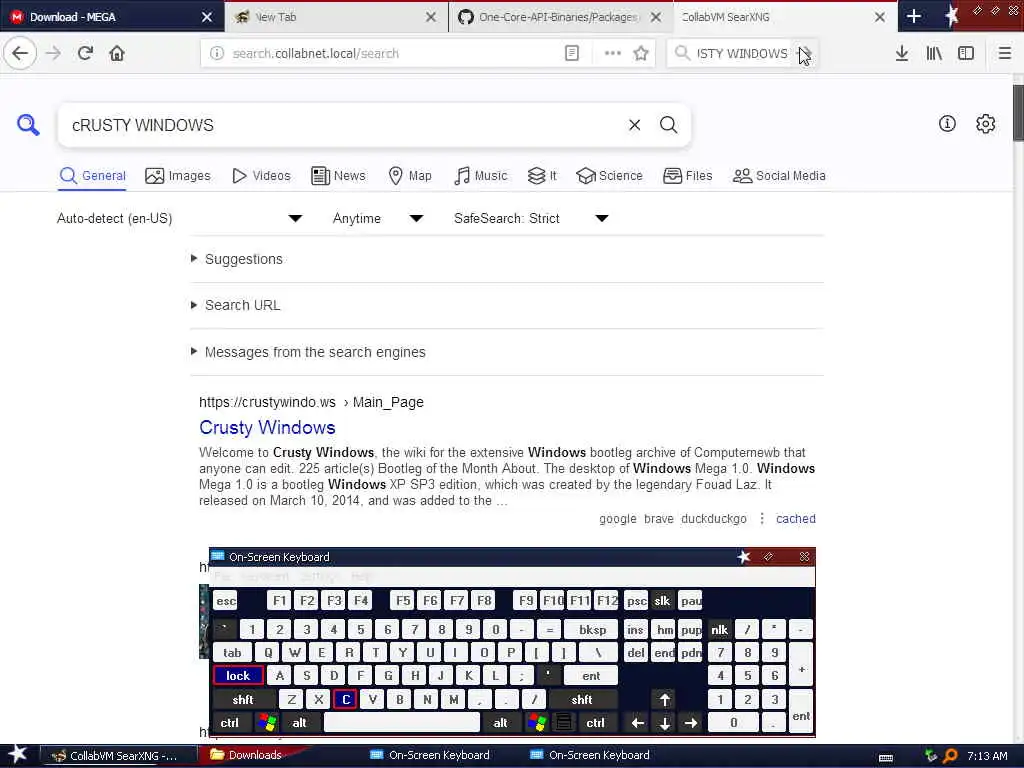Show site information icon in address bar
This screenshot has height=768, width=1024.
tap(217, 53)
